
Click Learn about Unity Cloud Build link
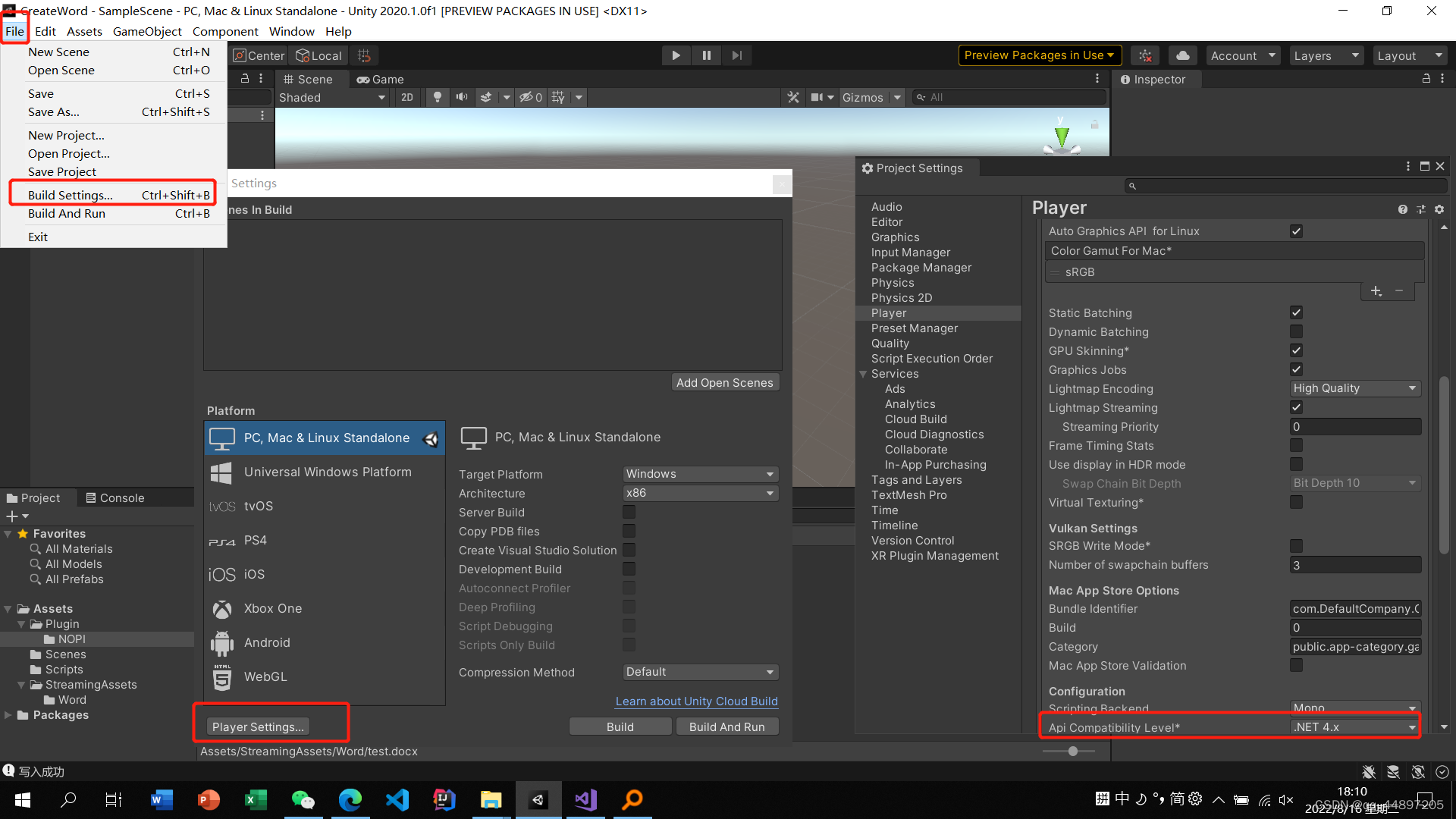[697, 700]
